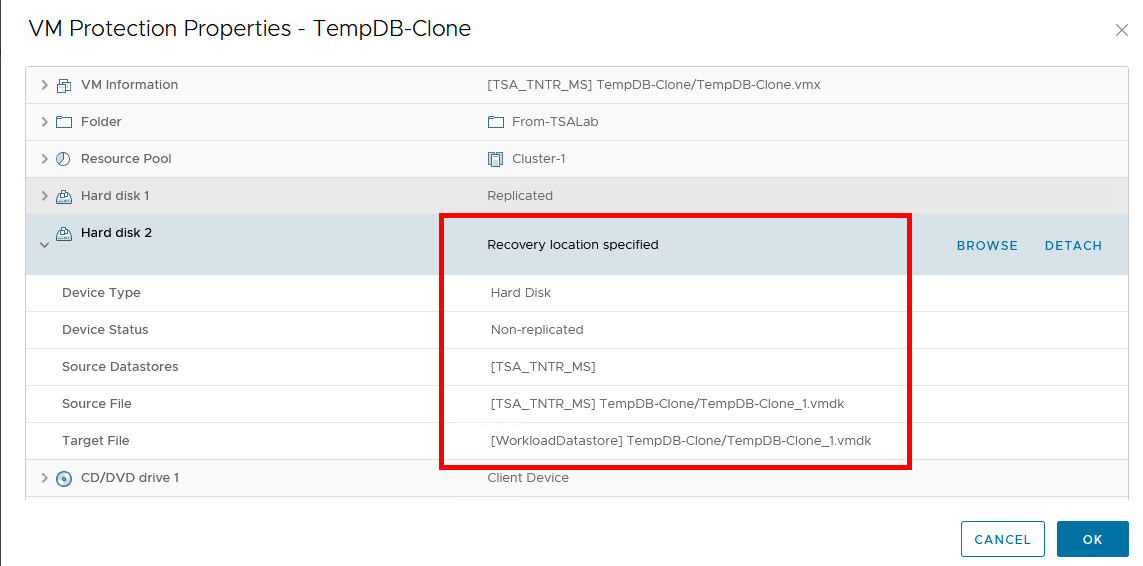Collapse the Hard disk 2 section
Screen dimensions: 1143x566
44,245
